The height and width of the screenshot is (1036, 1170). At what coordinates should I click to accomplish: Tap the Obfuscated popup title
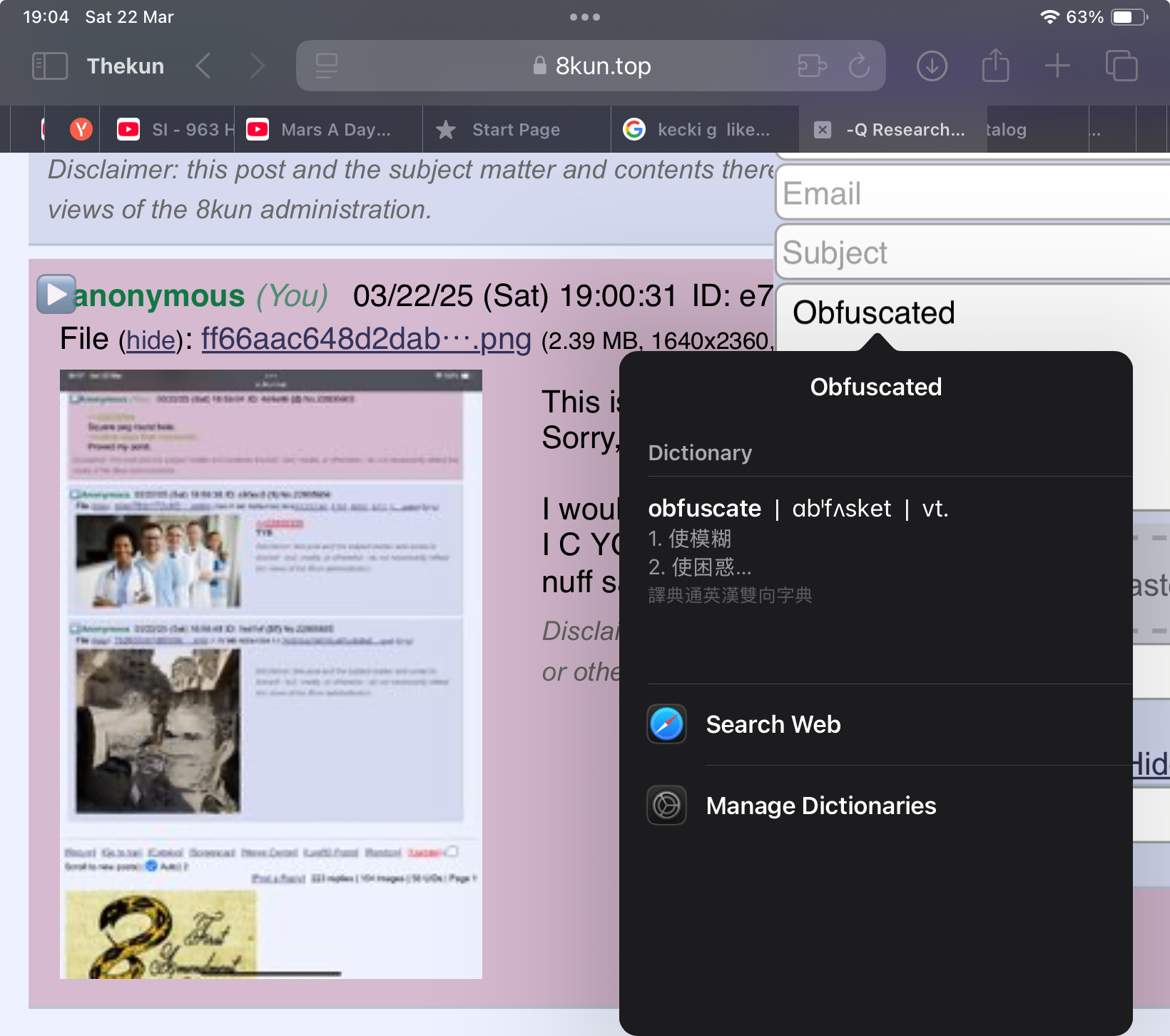[876, 387]
